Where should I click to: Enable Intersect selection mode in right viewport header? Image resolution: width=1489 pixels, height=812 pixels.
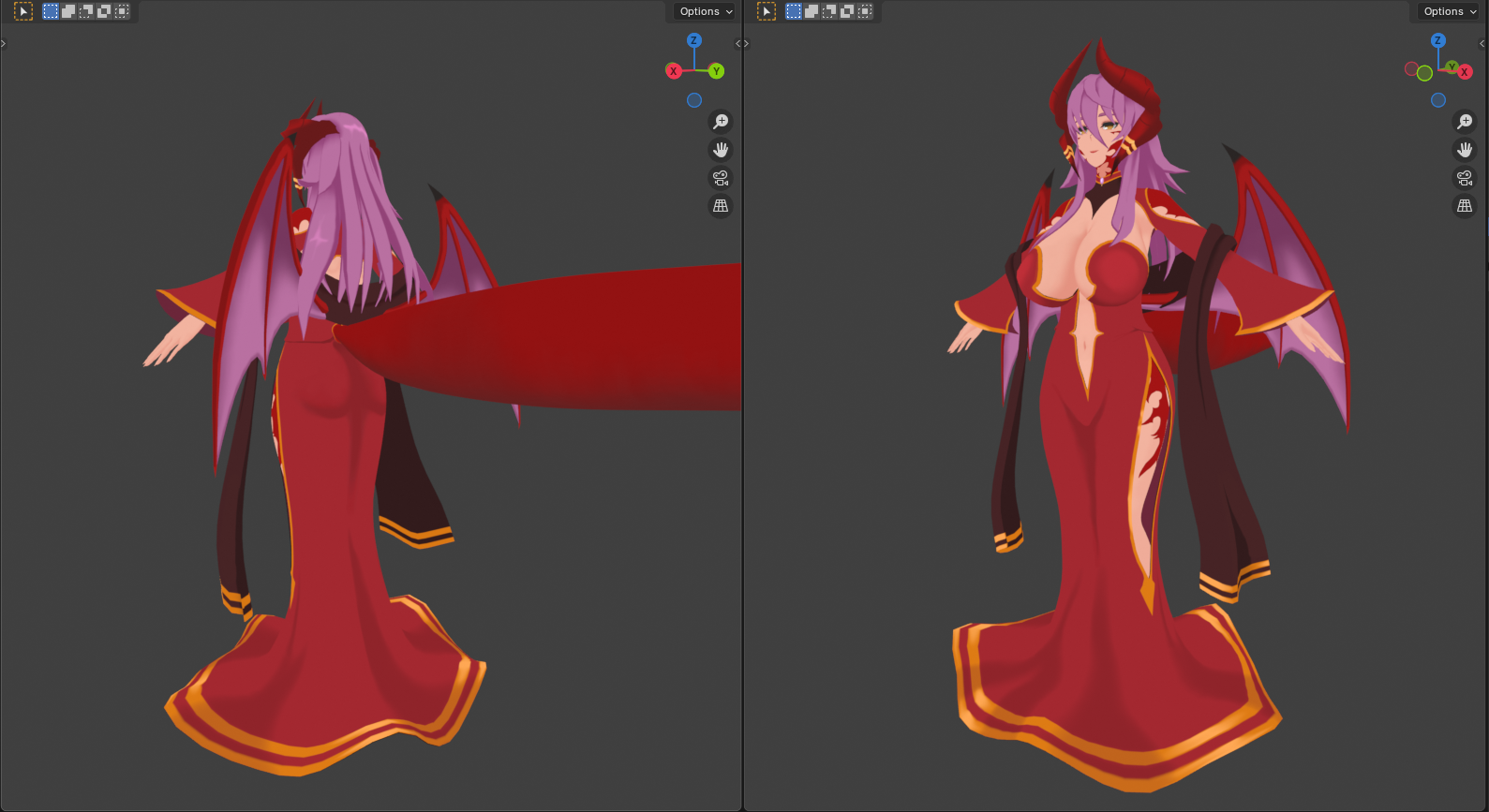865,11
